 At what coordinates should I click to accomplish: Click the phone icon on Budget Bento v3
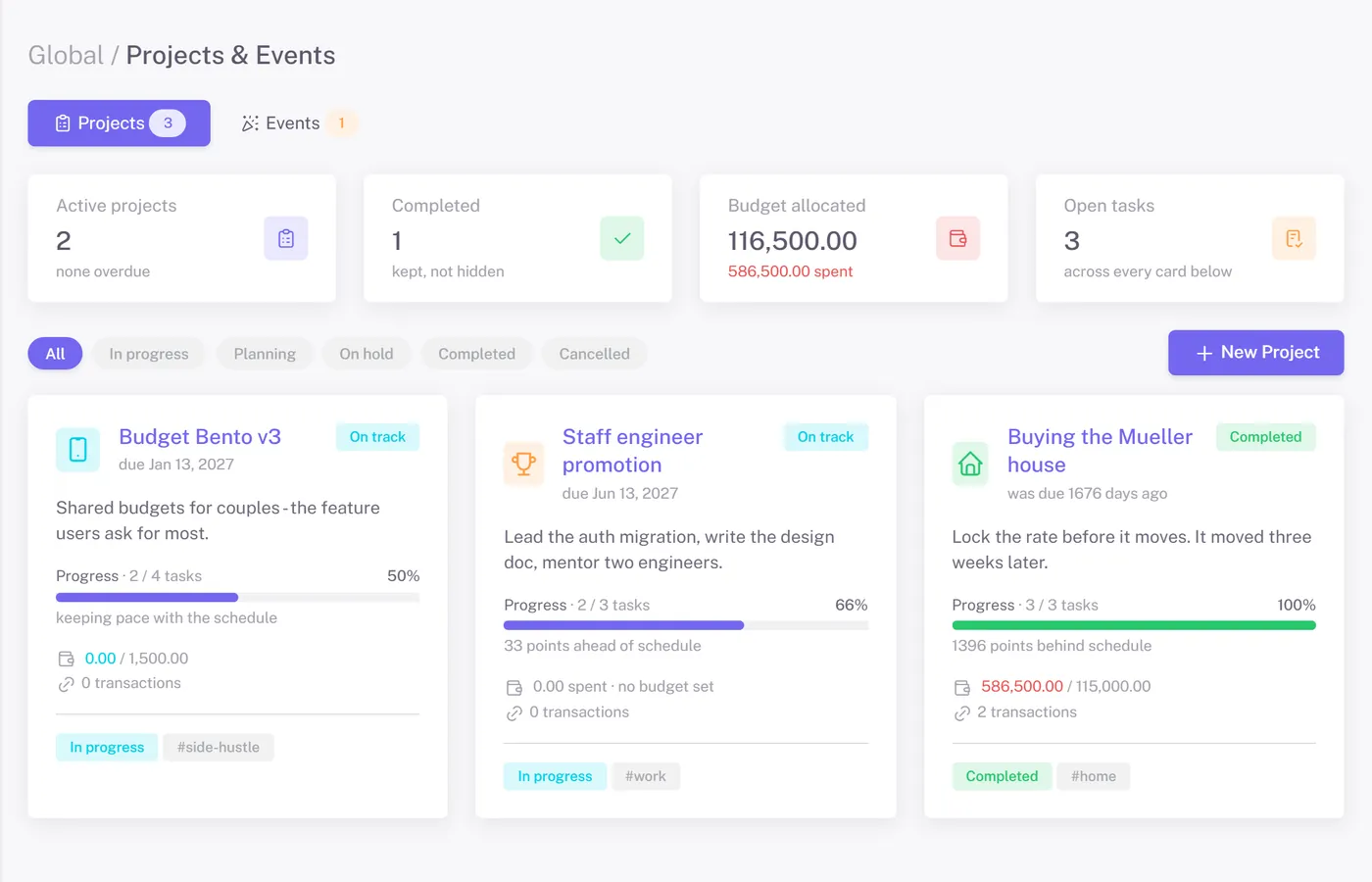pos(78,450)
